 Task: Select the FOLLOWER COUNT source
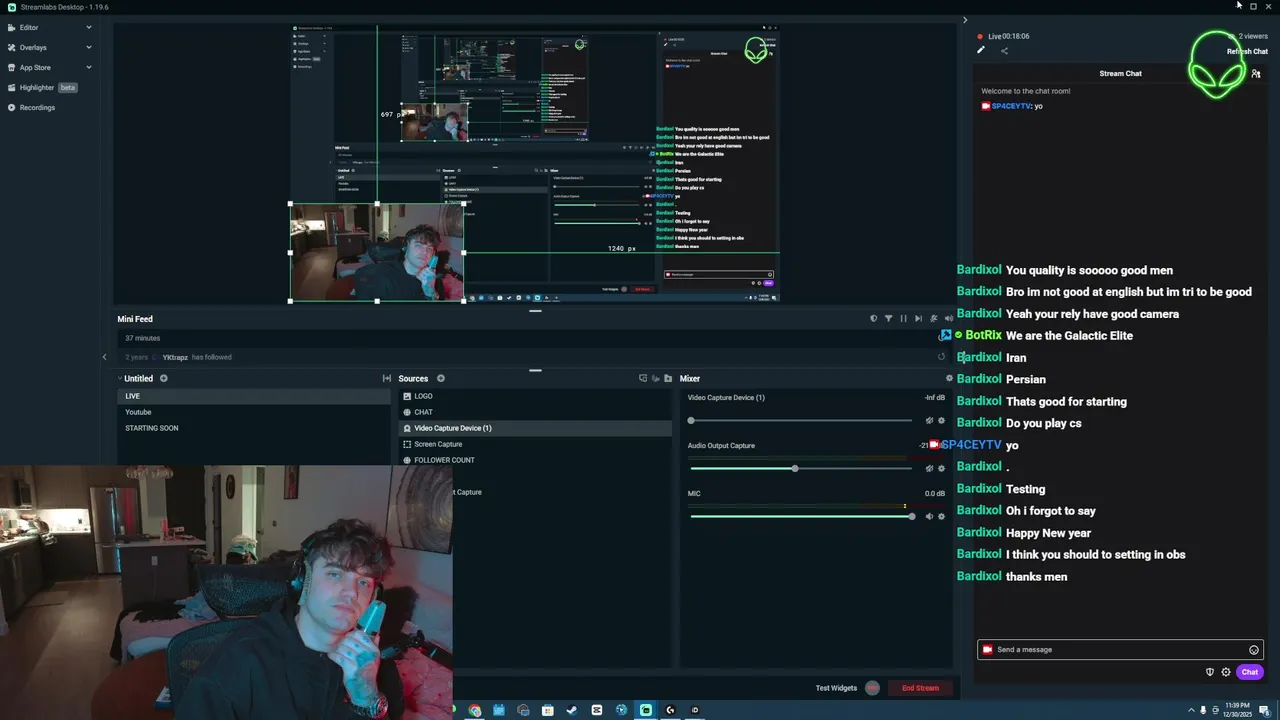pos(536,460)
